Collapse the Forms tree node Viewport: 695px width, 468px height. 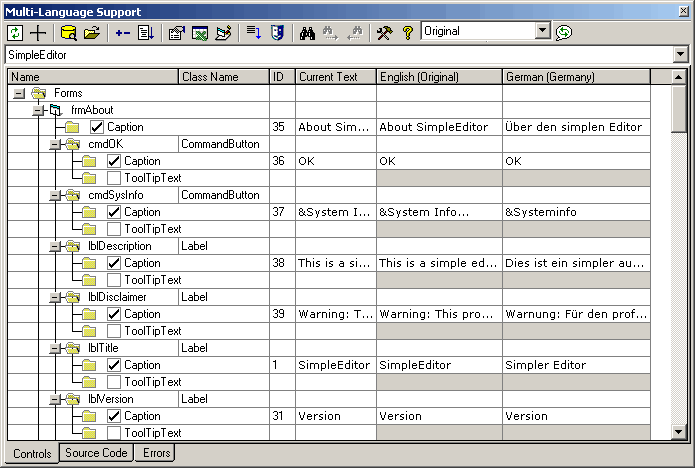click(17, 93)
